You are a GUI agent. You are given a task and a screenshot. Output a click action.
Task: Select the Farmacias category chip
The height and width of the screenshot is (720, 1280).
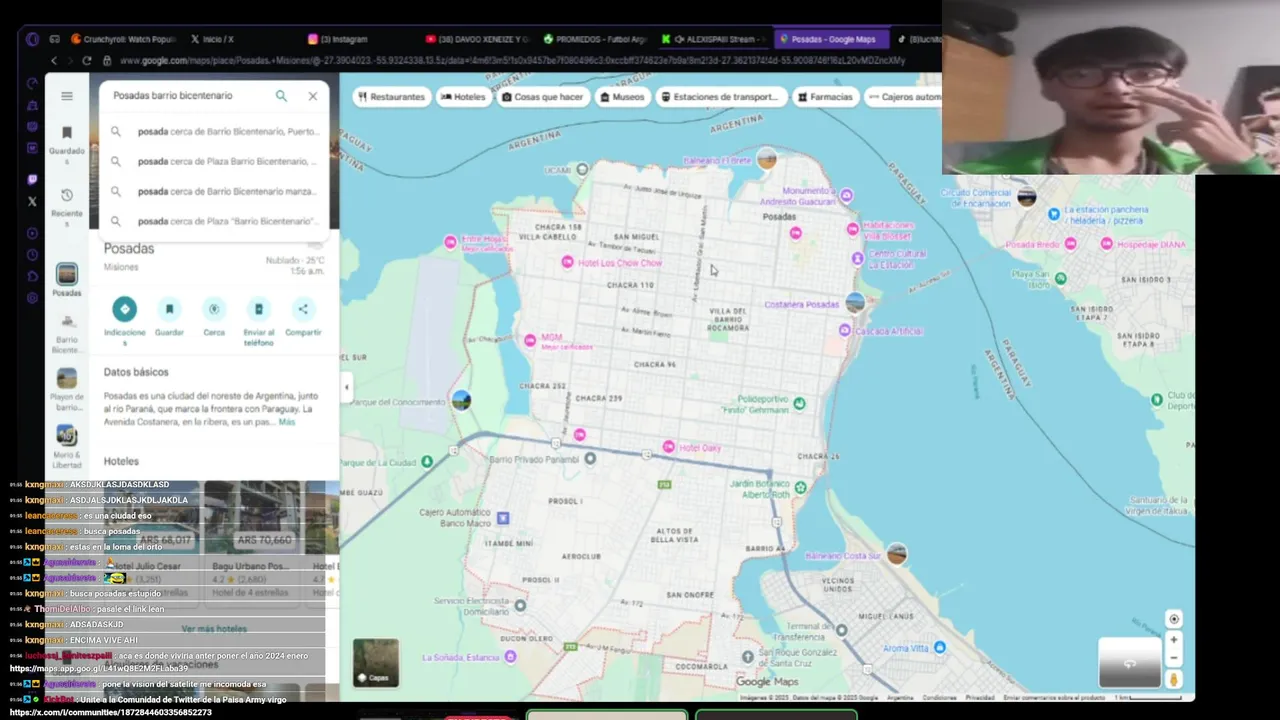tap(824, 97)
